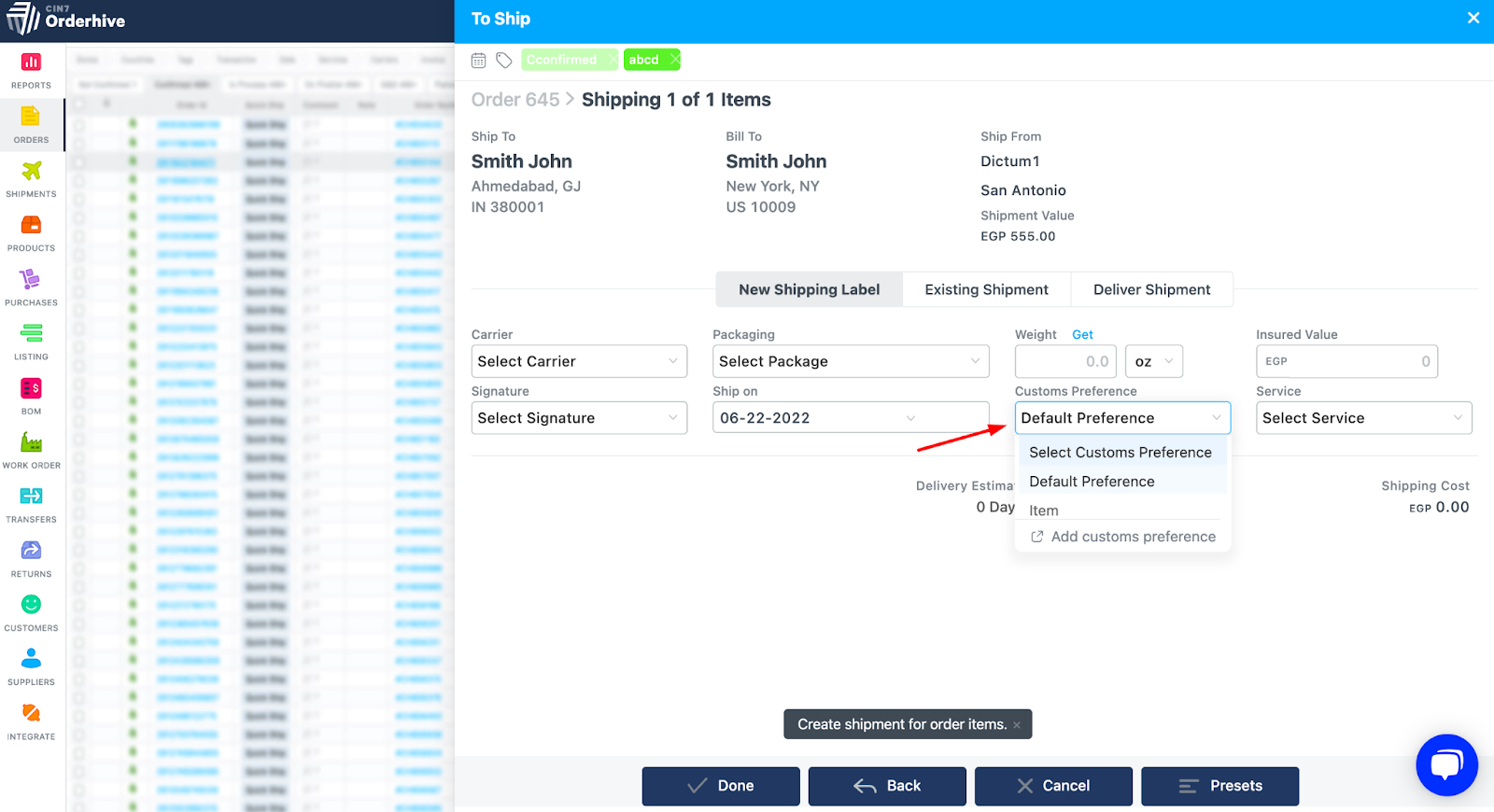Click the Cin7 Orderhive logo
The width and height of the screenshot is (1494, 812).
coord(65,19)
